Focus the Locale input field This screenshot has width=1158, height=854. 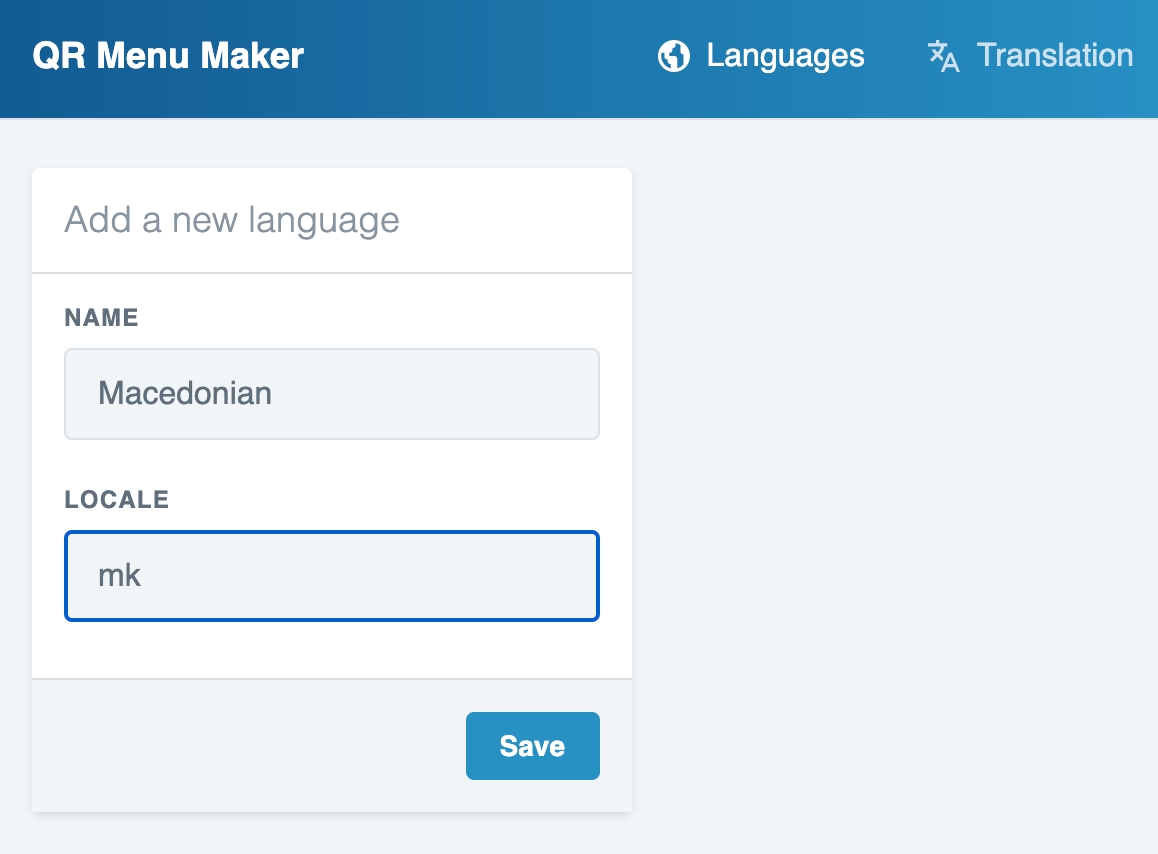(x=331, y=576)
